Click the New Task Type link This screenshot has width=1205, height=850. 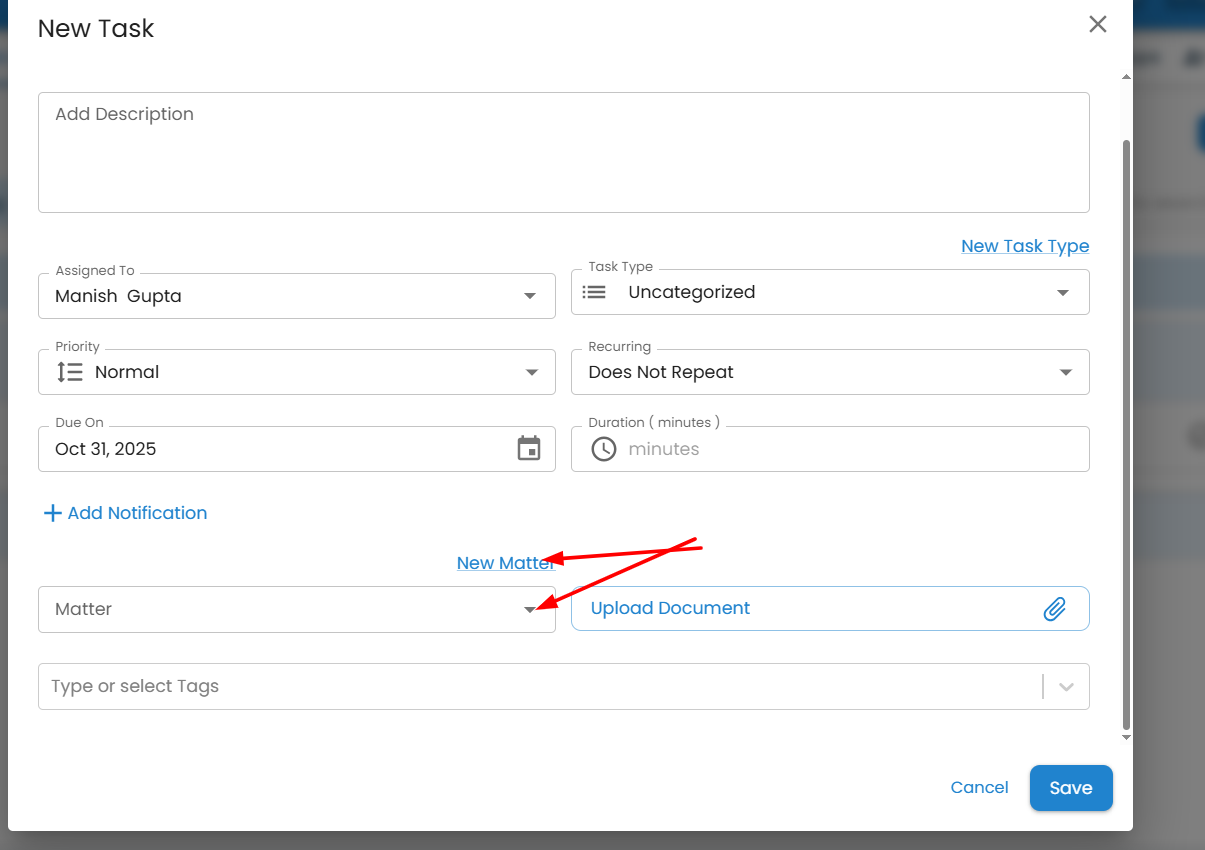click(x=1024, y=246)
